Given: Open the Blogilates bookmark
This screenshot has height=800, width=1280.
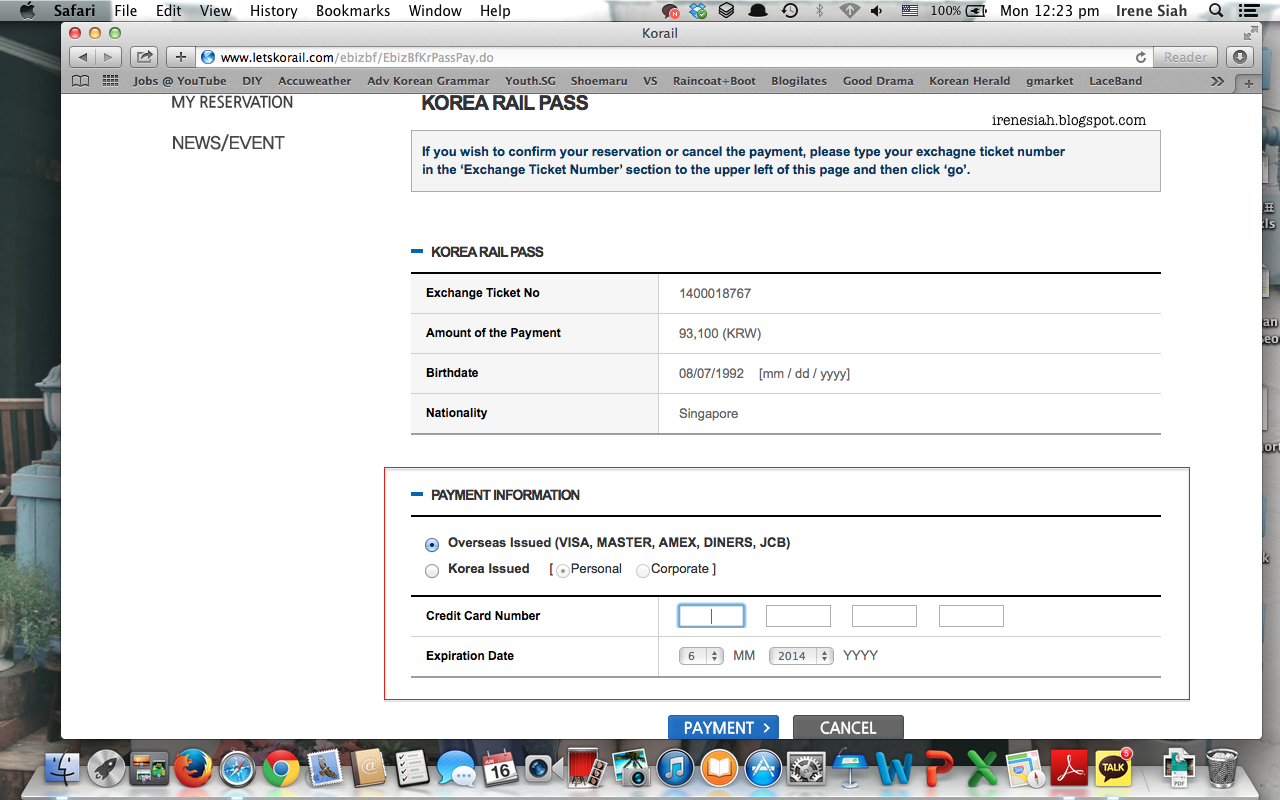Looking at the screenshot, I should point(799,81).
